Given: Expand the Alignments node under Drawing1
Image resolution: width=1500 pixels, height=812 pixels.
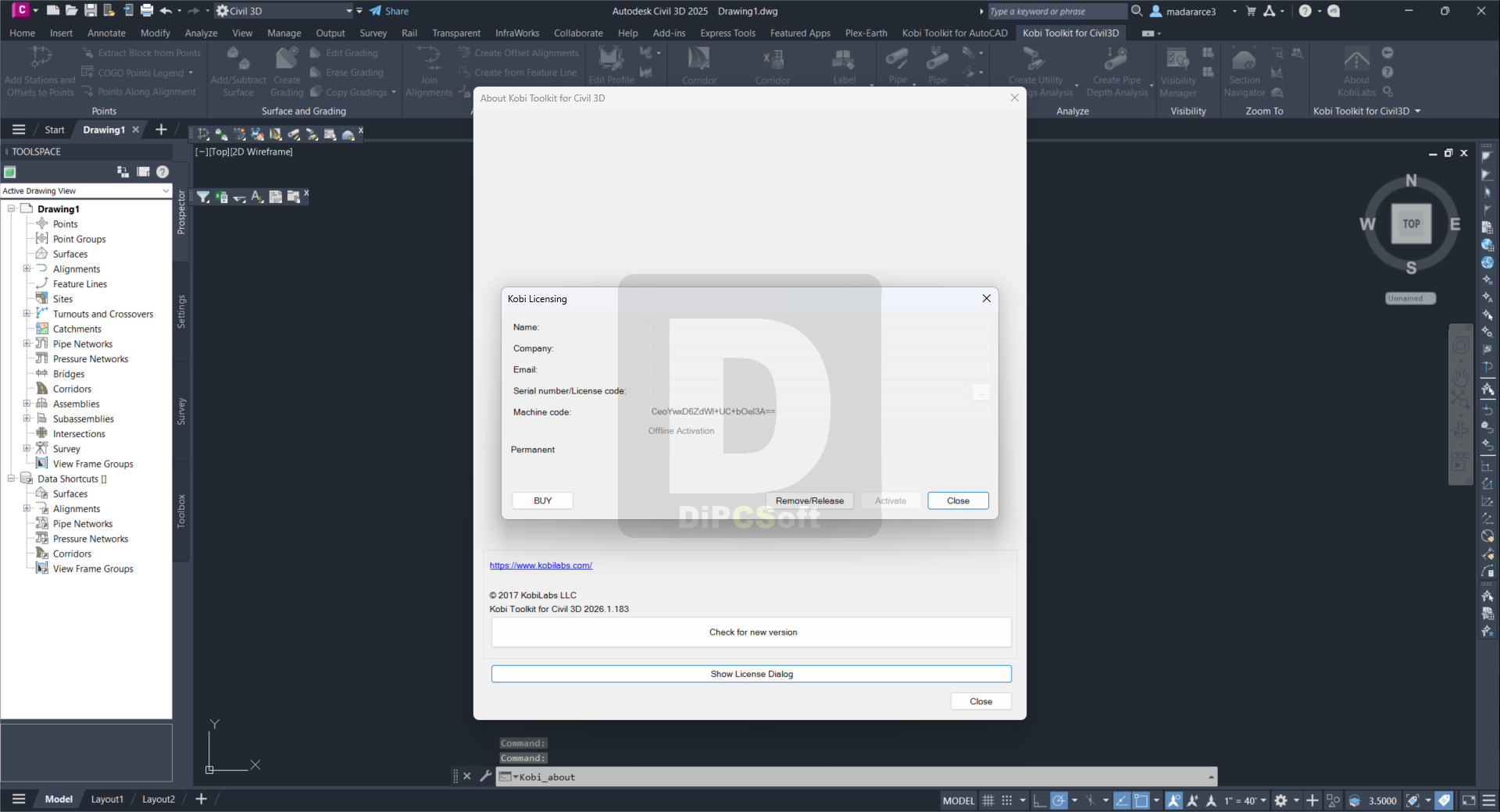Looking at the screenshot, I should pos(27,269).
